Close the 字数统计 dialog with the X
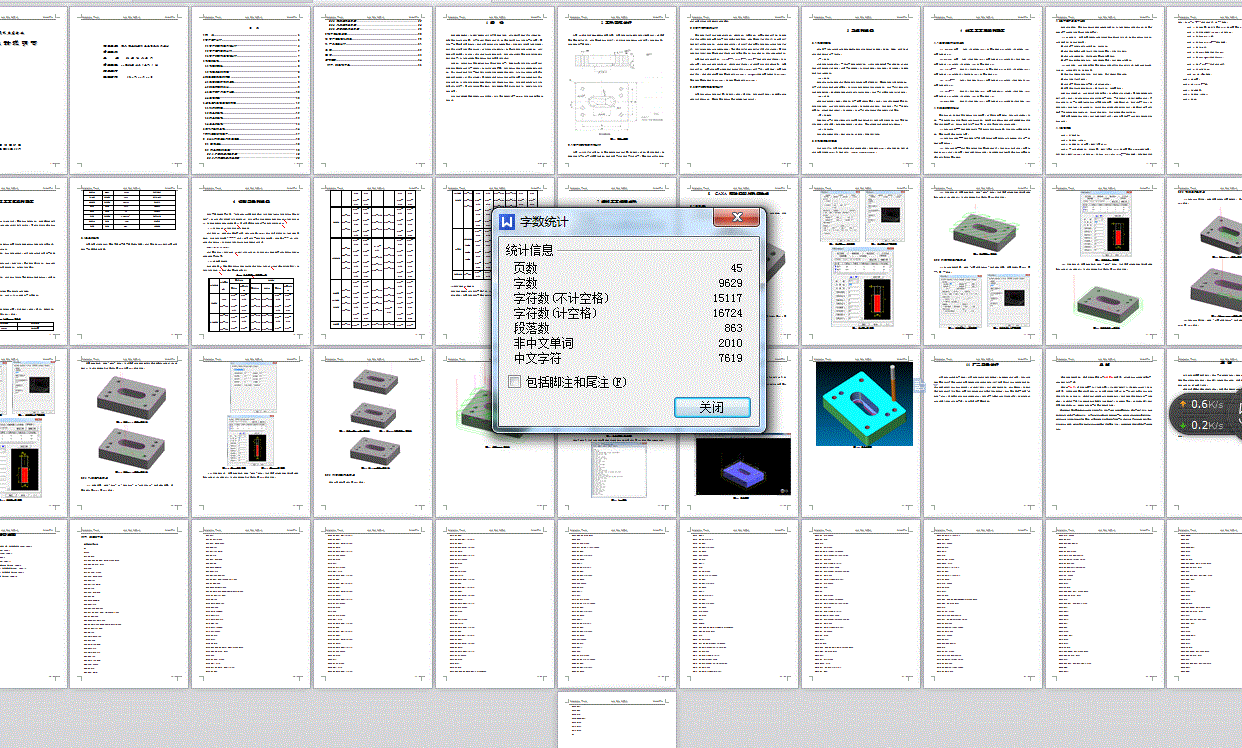The height and width of the screenshot is (748, 1242). (x=737, y=218)
